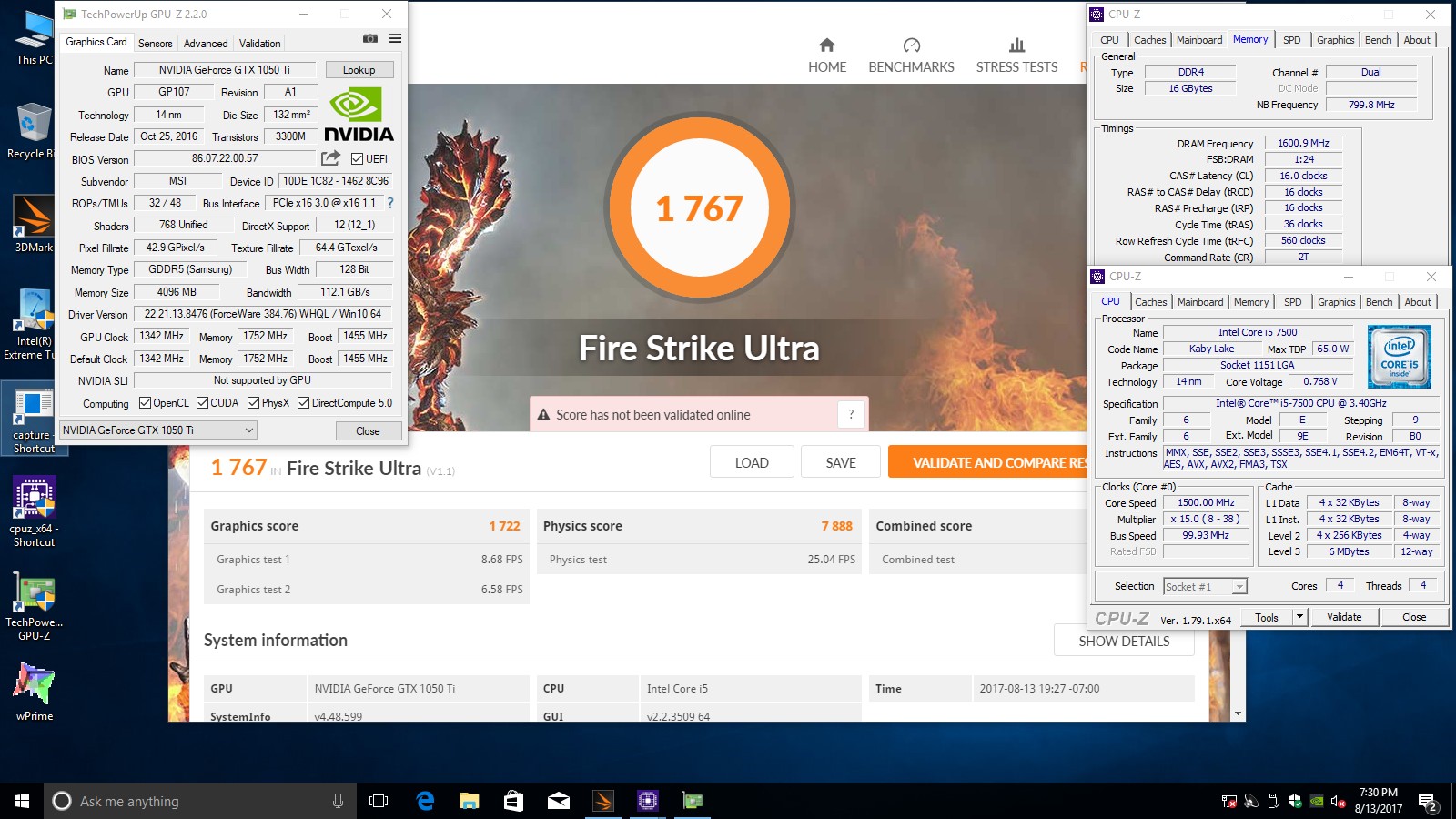
Task: Click the GPU name field NVIDIA GeForce GTX 1050 Ti
Action: pos(225,70)
